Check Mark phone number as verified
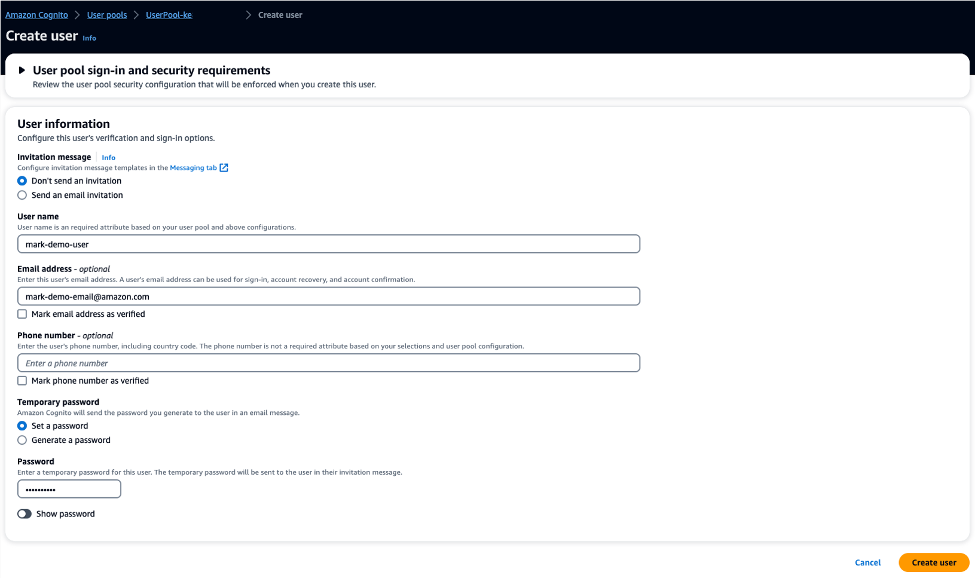The image size is (977, 579). tap(21, 381)
